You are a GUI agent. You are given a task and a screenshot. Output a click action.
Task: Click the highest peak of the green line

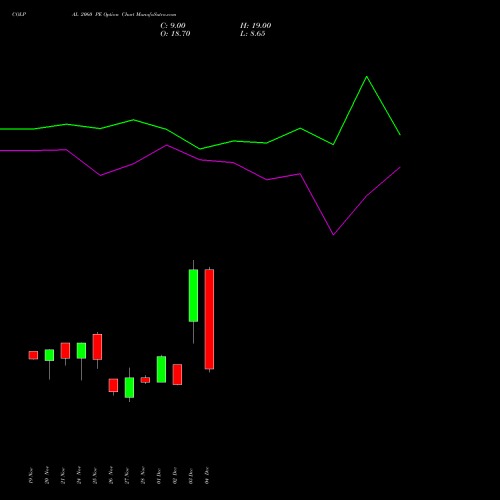click(x=367, y=77)
